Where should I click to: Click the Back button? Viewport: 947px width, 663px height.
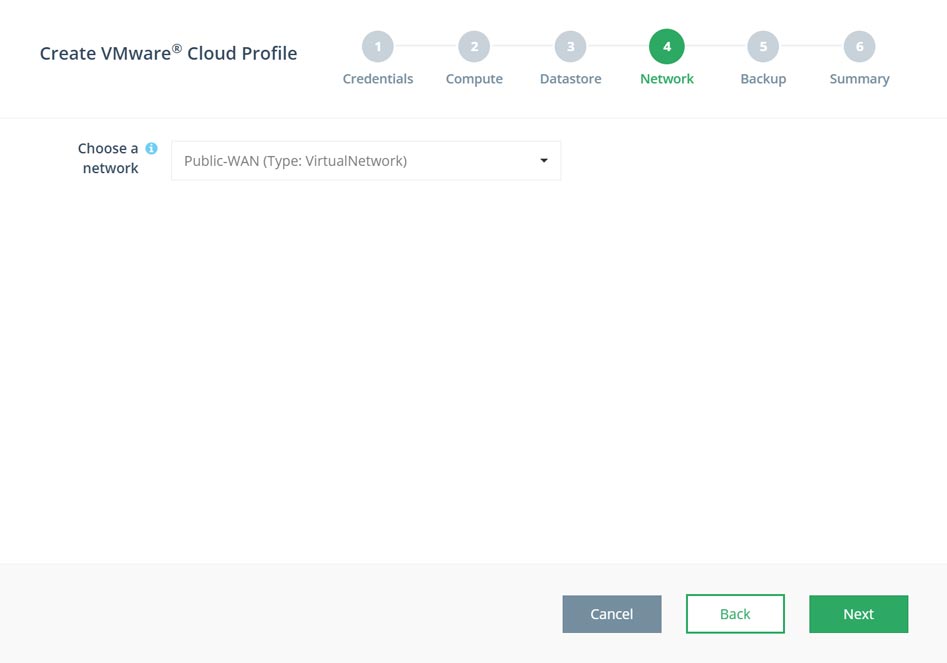point(735,614)
